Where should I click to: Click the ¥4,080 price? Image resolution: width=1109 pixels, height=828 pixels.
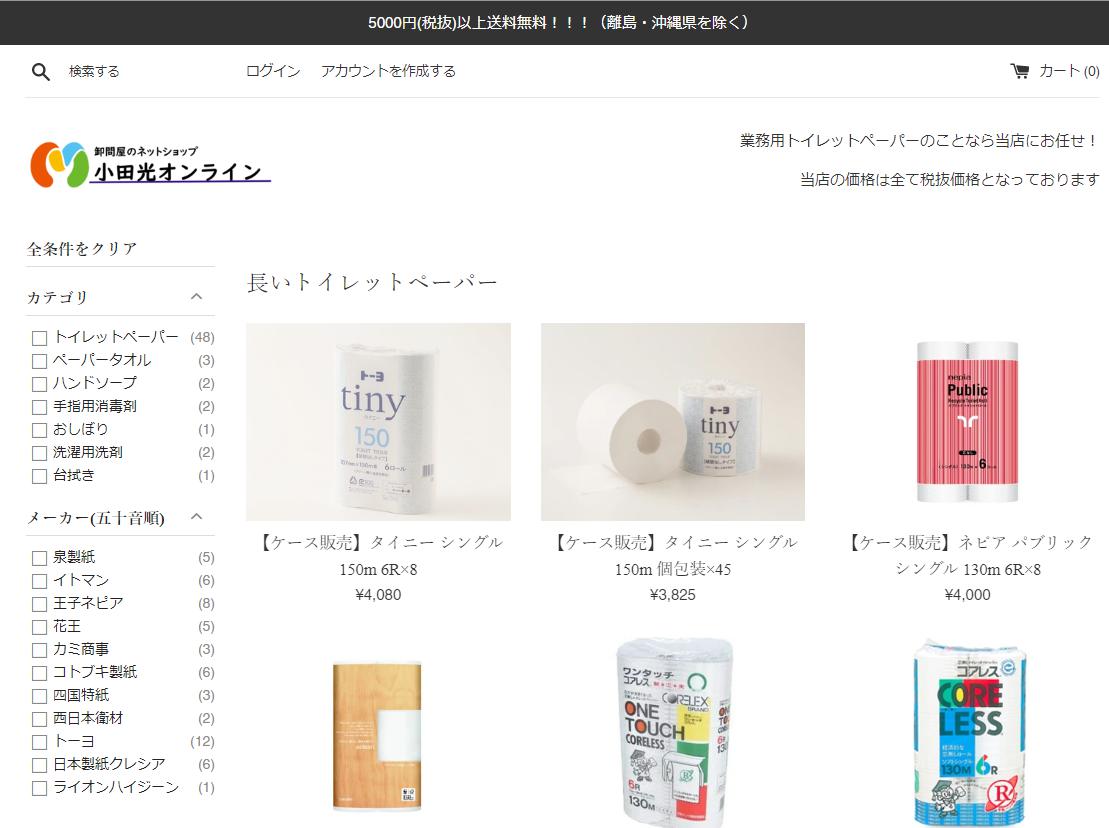tap(378, 595)
